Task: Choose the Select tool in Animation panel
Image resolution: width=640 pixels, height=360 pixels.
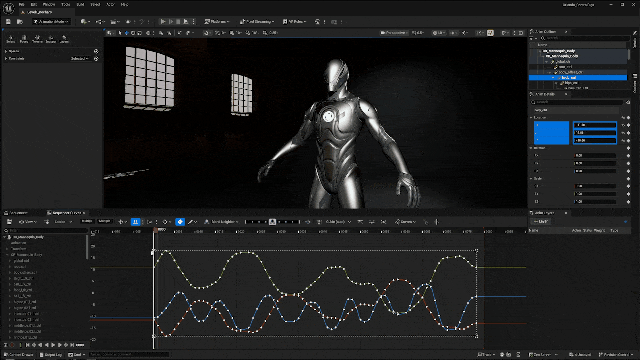Action: (x=11, y=39)
